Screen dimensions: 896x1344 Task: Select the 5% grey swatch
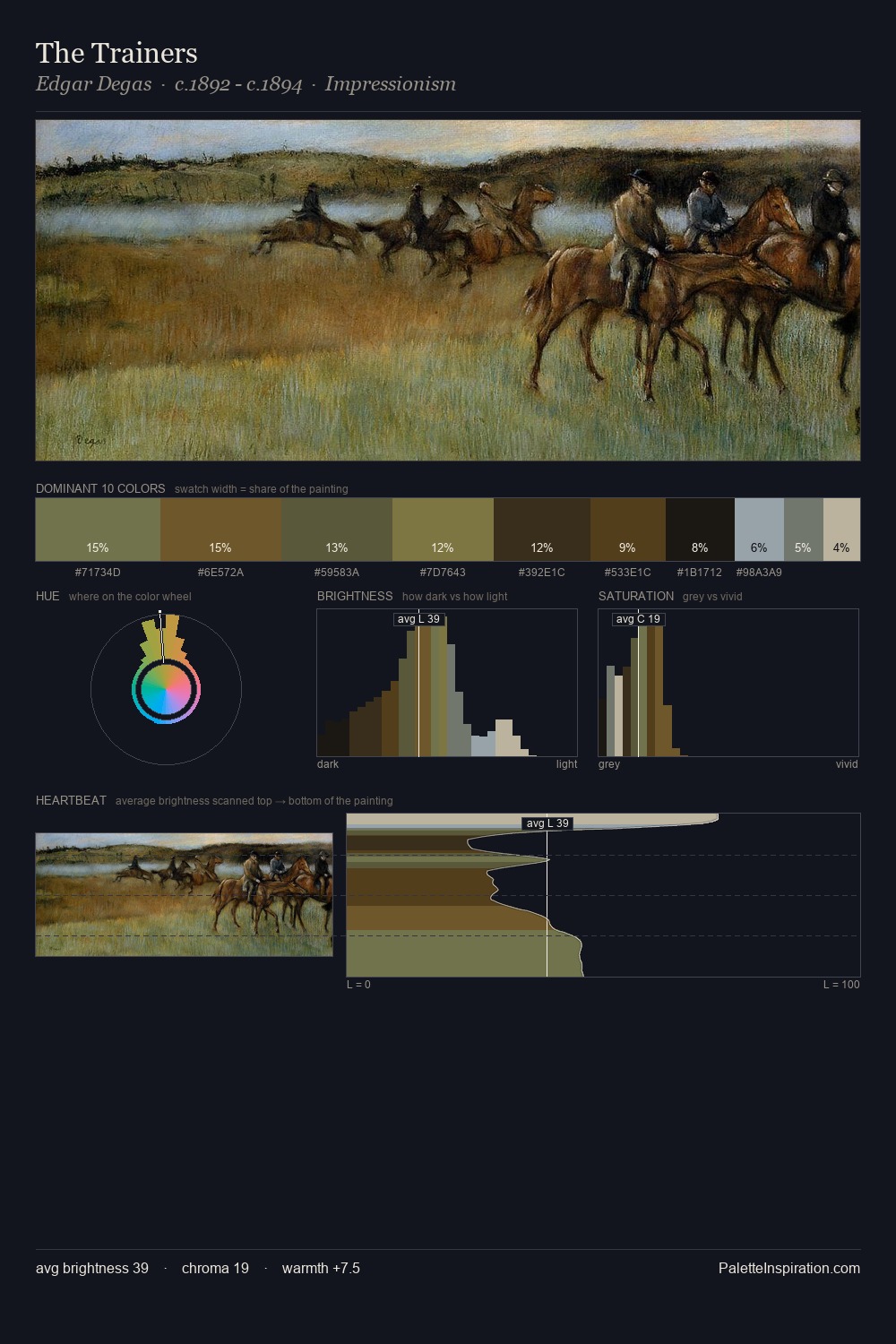click(804, 530)
